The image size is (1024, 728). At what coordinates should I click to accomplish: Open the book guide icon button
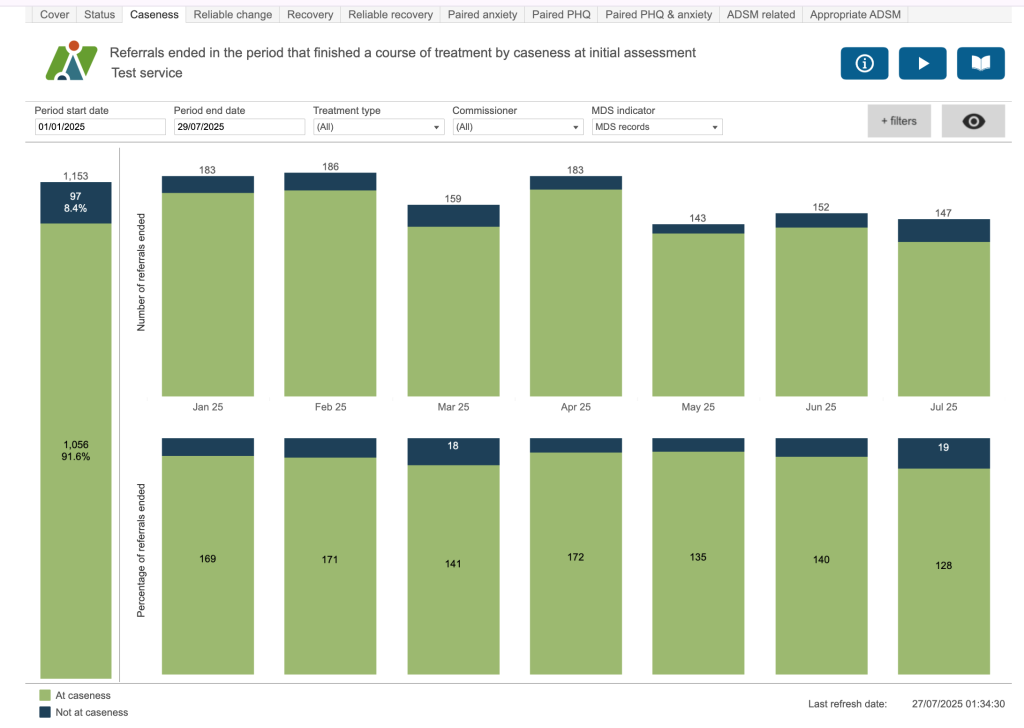click(980, 63)
